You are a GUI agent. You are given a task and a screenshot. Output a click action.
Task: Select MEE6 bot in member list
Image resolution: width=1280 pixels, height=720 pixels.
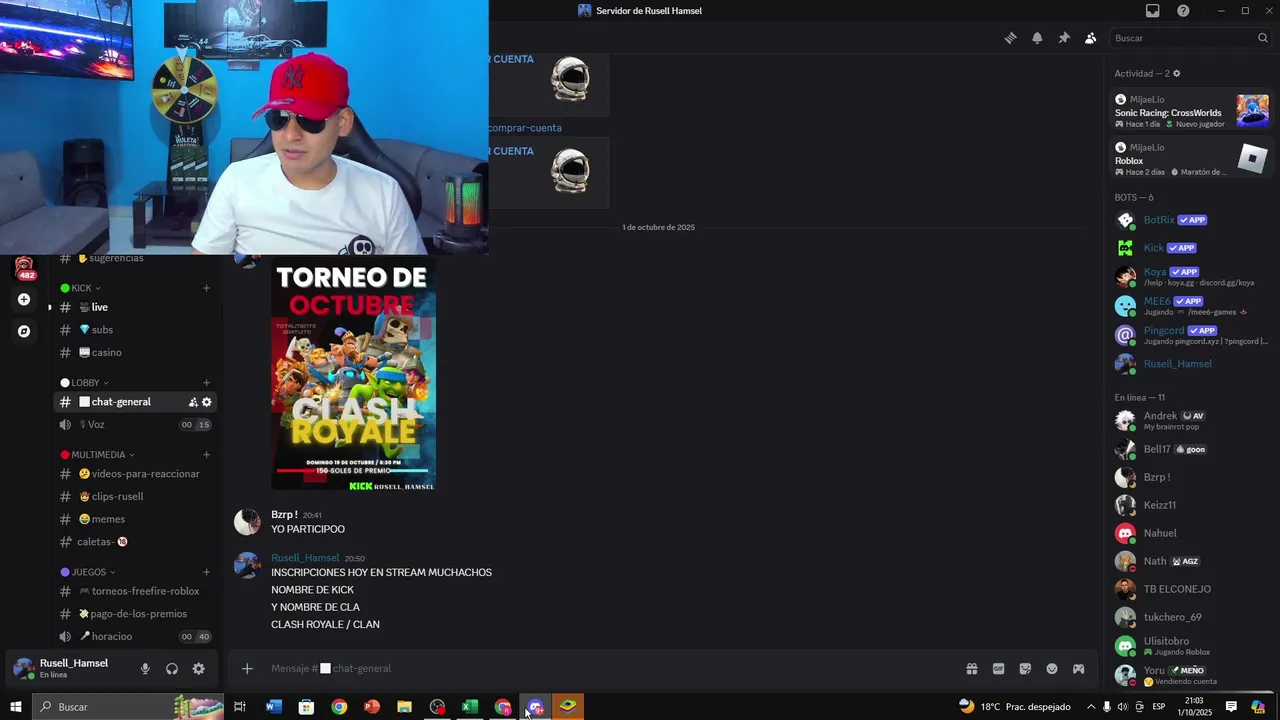[x=1192, y=306]
